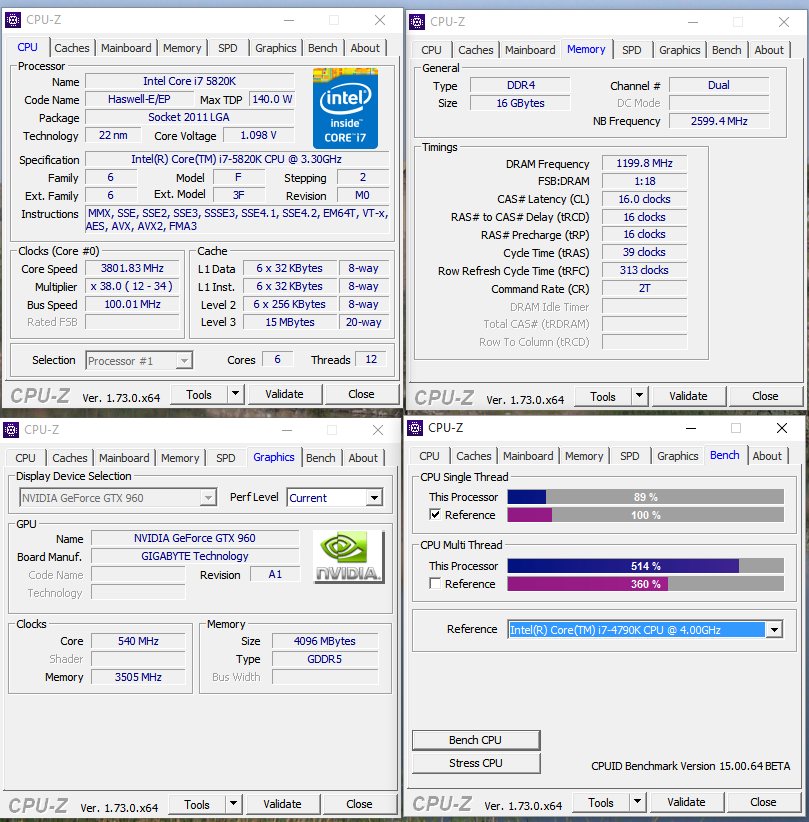Screen dimensions: 809x822
Task: Click the GPU Name field NVIDIA GeForce GTX 960
Action: (195, 538)
